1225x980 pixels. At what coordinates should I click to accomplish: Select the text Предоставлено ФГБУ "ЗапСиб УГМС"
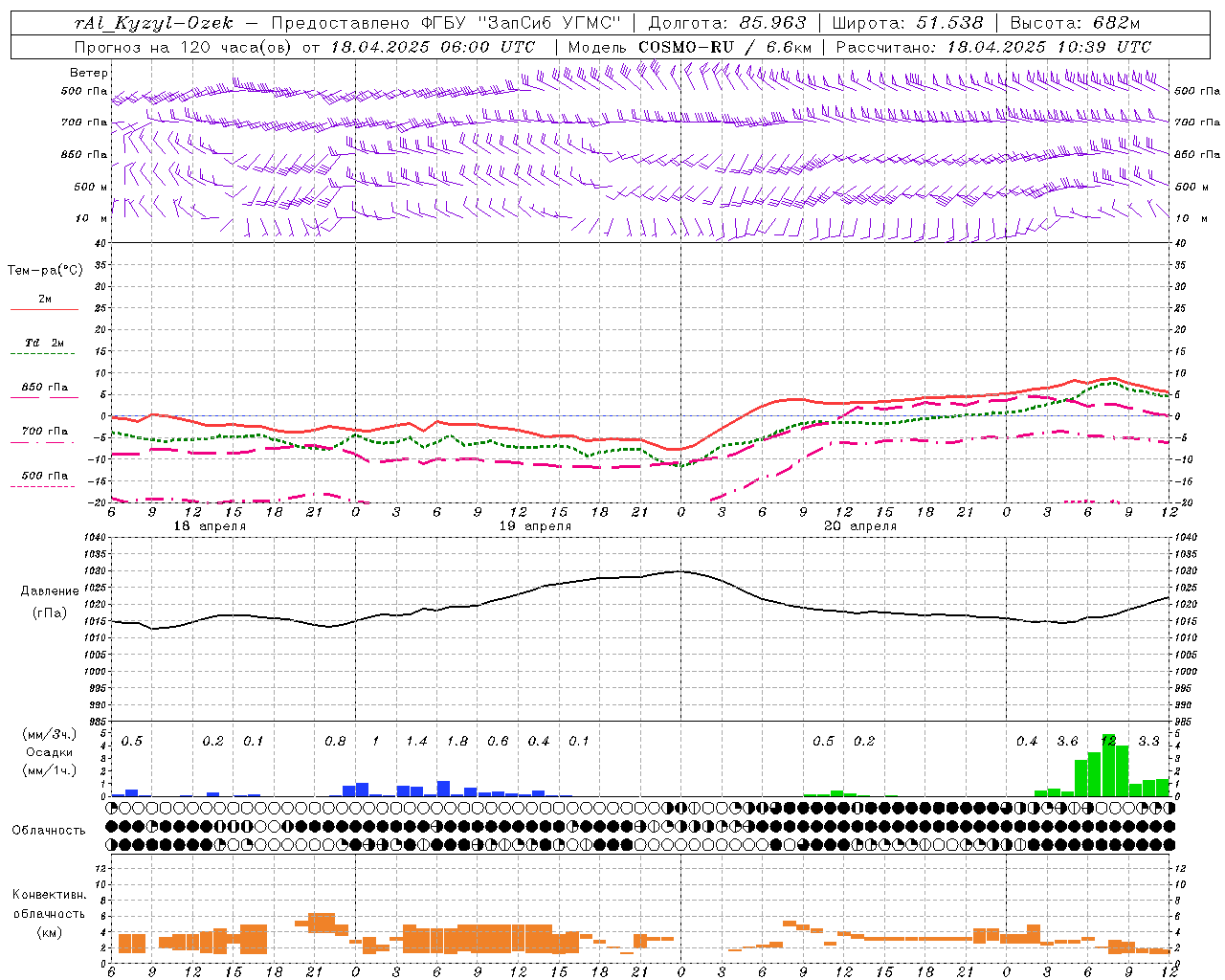[x=448, y=23]
